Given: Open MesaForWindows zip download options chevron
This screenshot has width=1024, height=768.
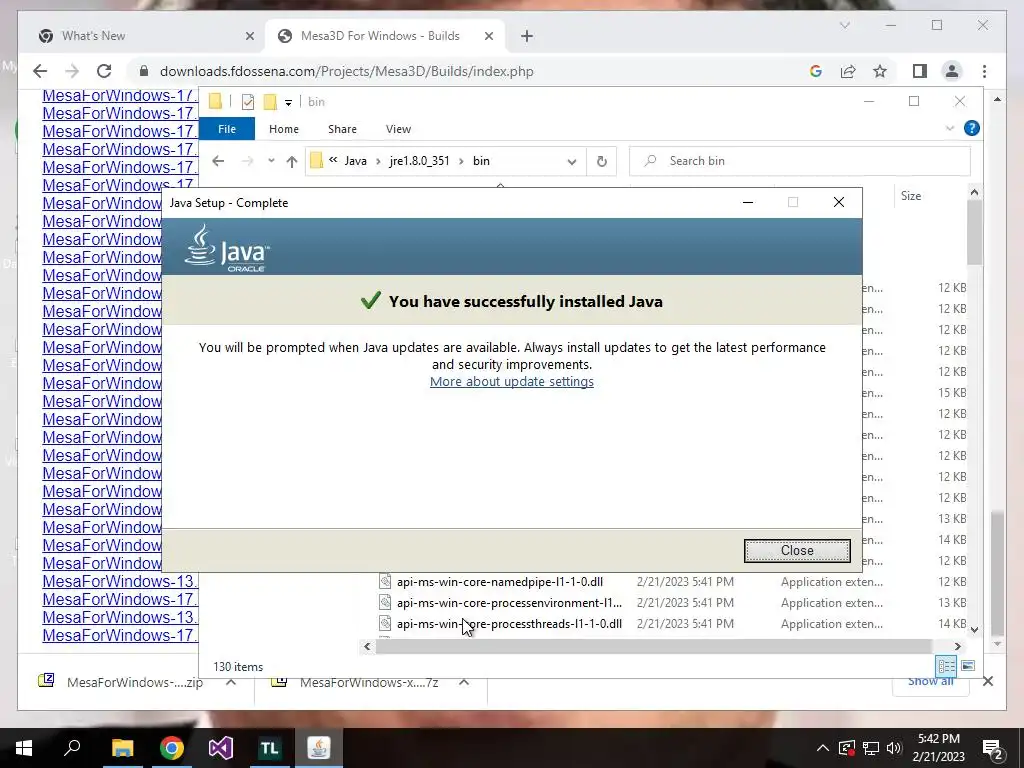Looking at the screenshot, I should point(231,682).
